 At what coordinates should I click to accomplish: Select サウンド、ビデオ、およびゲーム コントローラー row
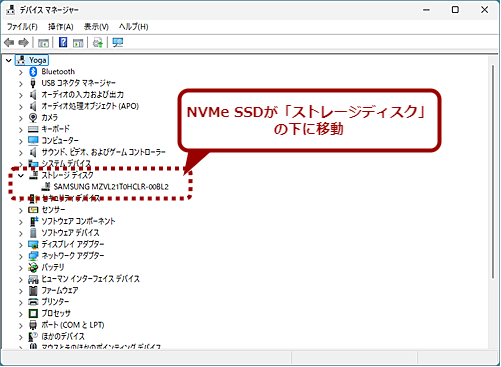click(103, 152)
